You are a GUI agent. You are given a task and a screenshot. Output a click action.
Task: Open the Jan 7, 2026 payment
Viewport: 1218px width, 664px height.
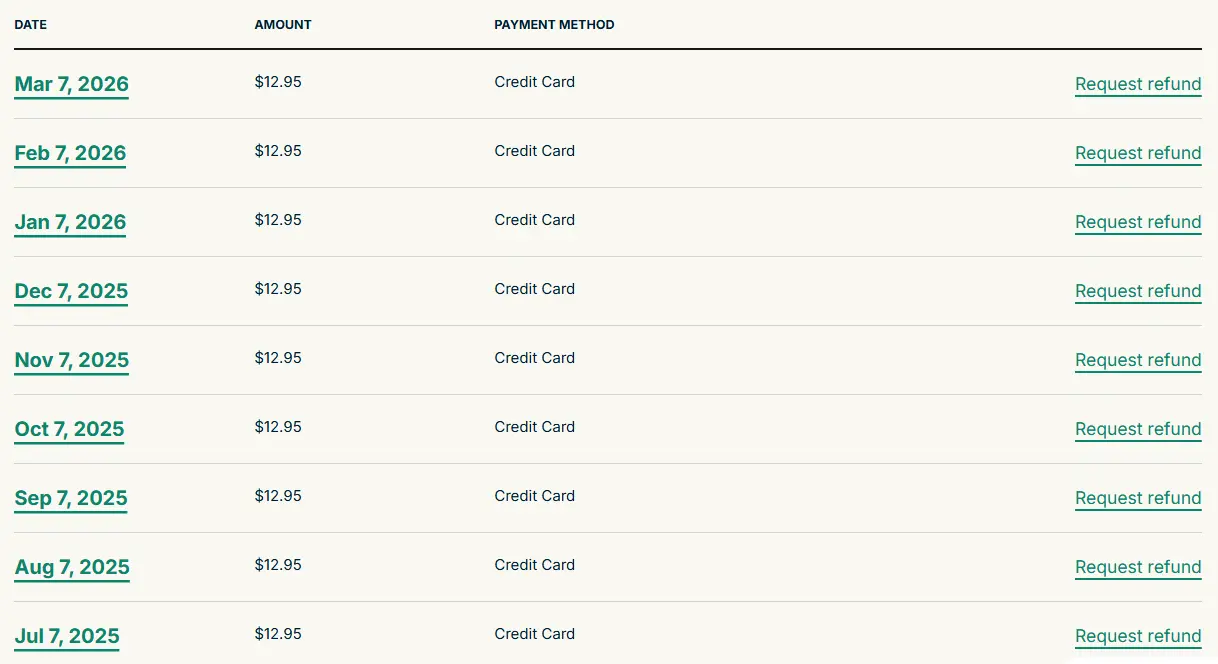point(70,222)
